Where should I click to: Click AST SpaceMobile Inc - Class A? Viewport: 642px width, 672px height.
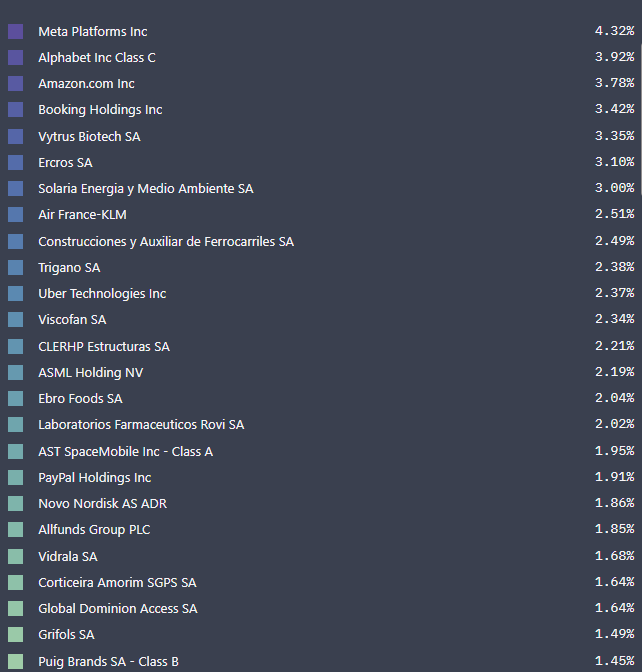(126, 452)
